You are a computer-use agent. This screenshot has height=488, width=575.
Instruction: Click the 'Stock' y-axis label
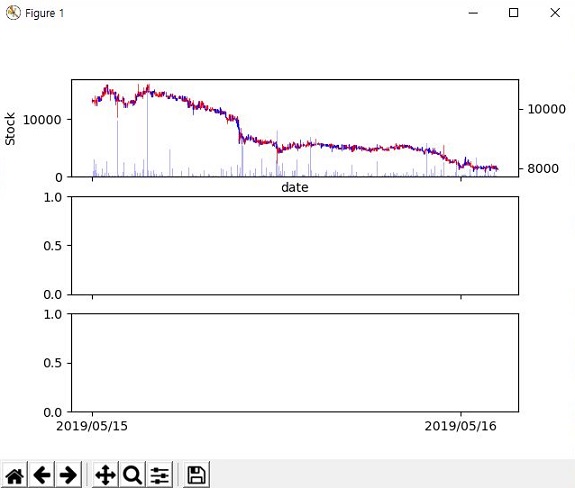[10, 129]
